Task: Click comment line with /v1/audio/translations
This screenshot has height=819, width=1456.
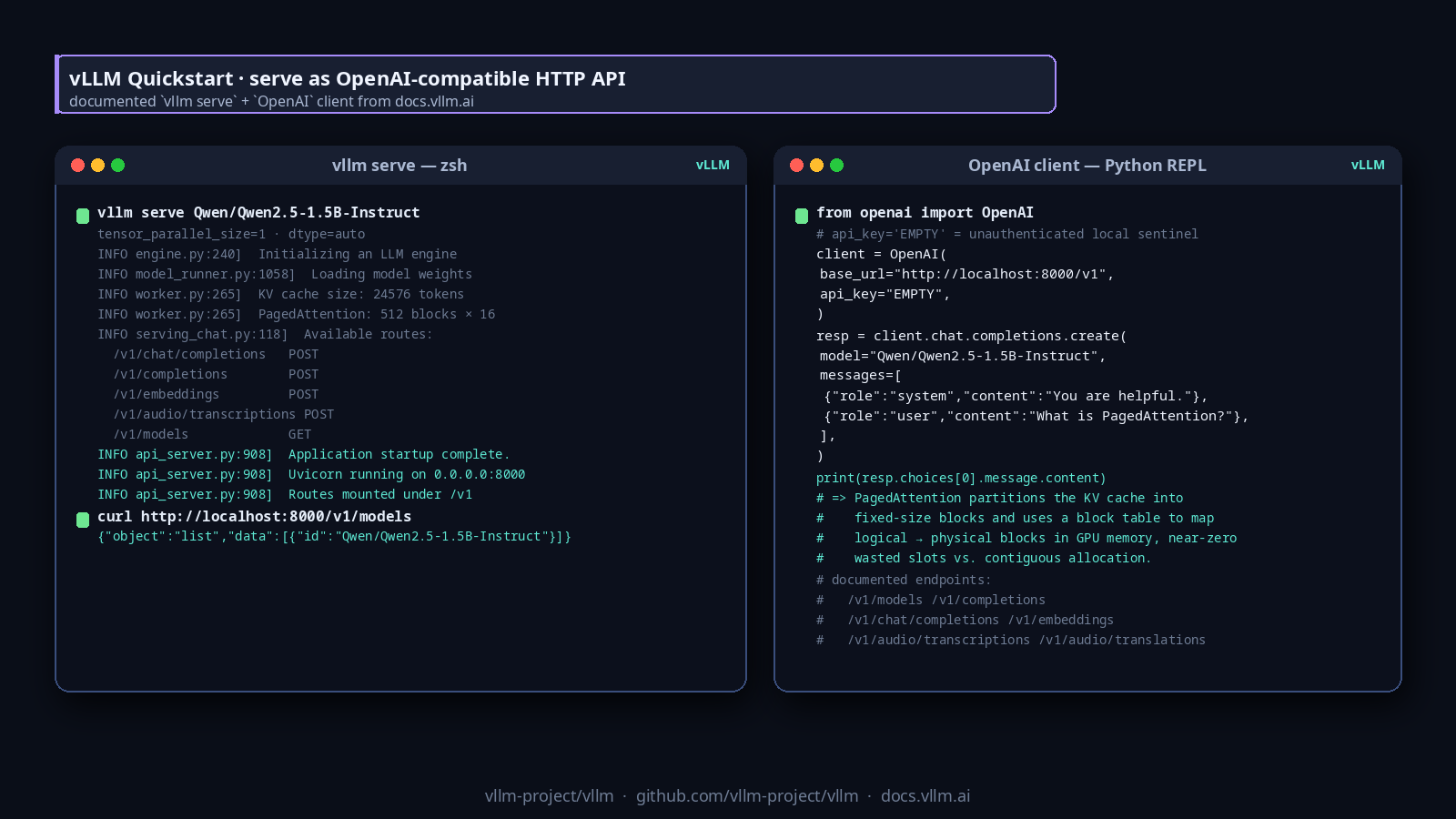Action: (x=1011, y=640)
